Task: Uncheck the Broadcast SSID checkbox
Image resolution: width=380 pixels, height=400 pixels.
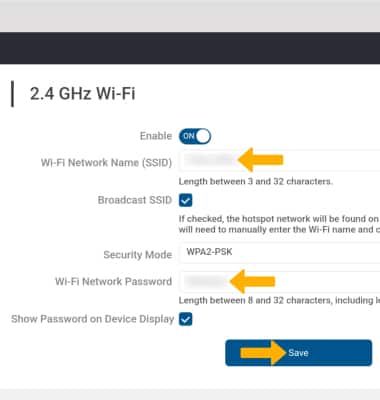Action: [186, 200]
